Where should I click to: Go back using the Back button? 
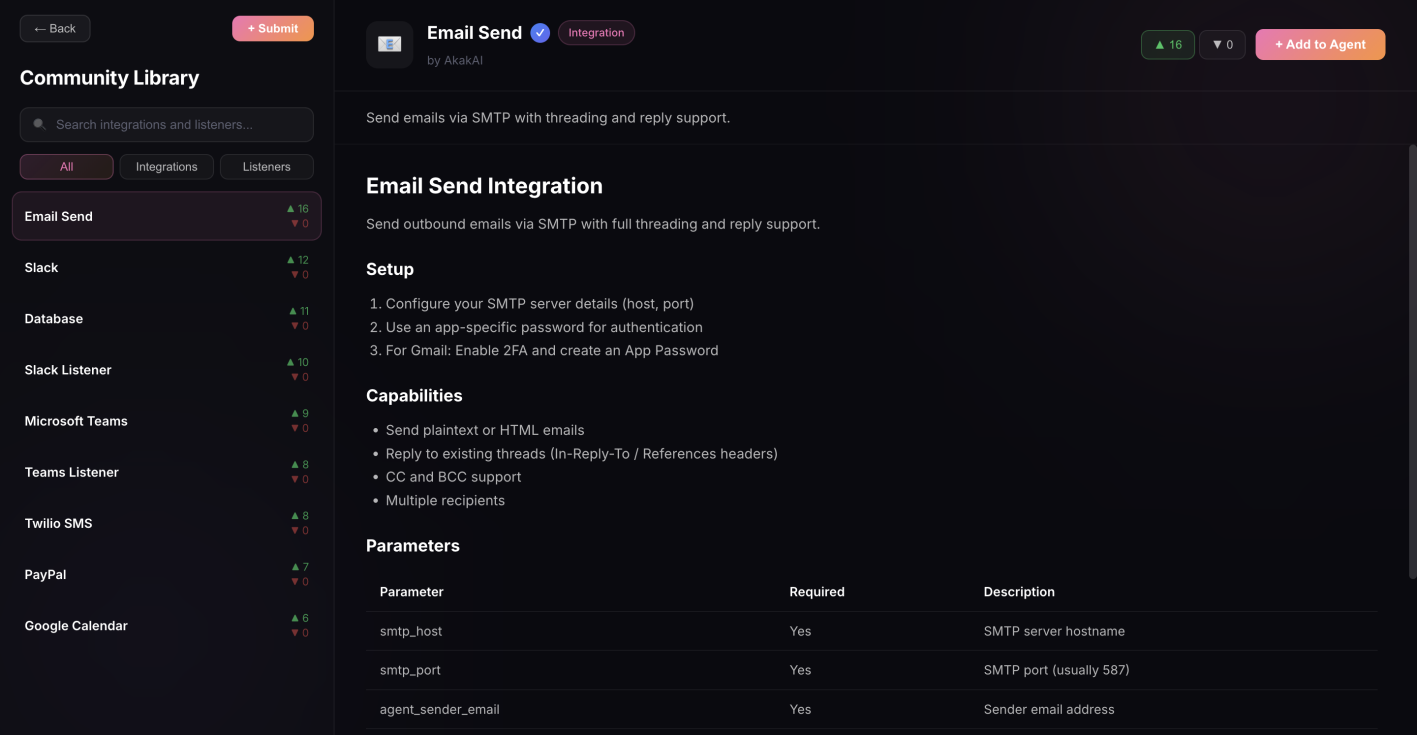[x=55, y=29]
